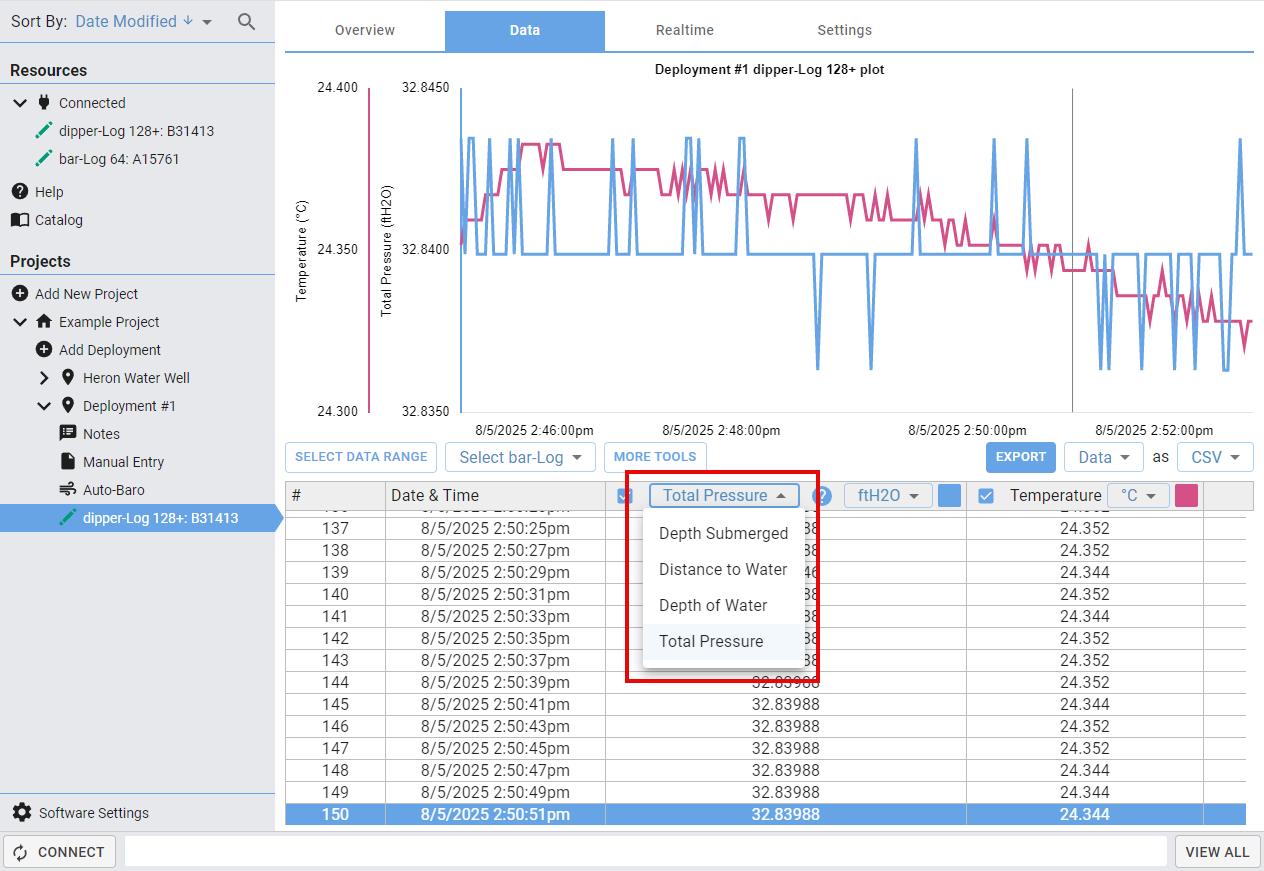
Task: Click the # column header
Action: point(335,495)
